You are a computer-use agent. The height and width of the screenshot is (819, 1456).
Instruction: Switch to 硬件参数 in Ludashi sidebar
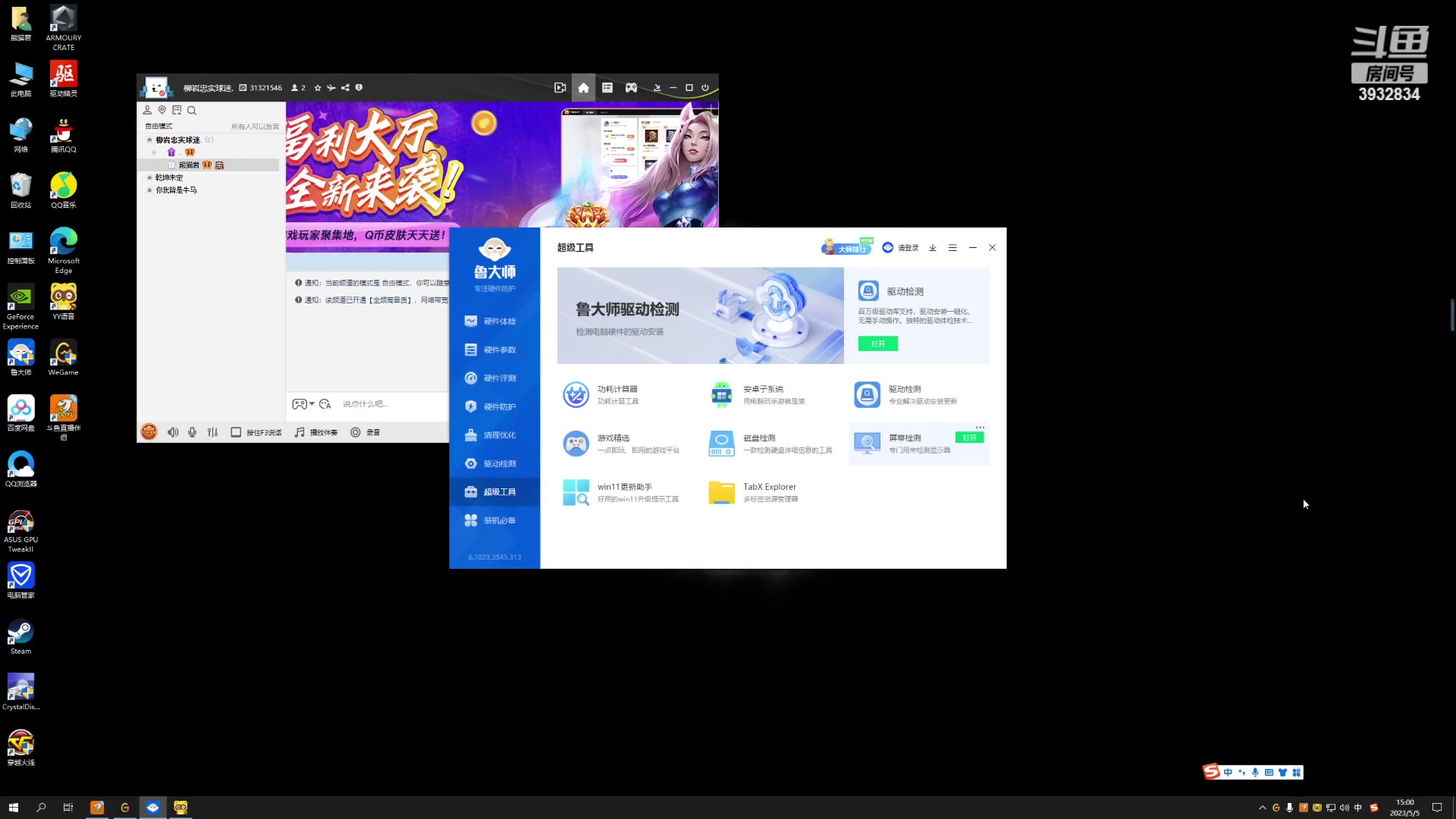click(494, 350)
